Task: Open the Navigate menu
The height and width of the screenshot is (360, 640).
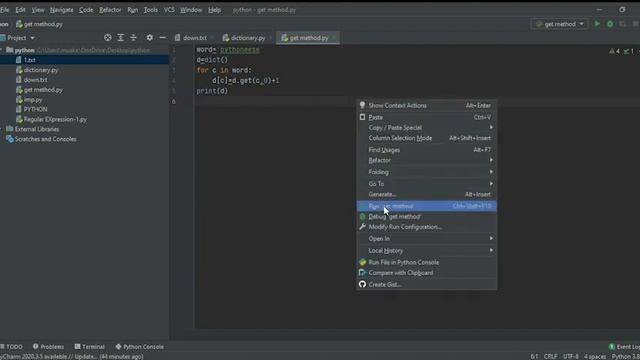Action: [61, 10]
